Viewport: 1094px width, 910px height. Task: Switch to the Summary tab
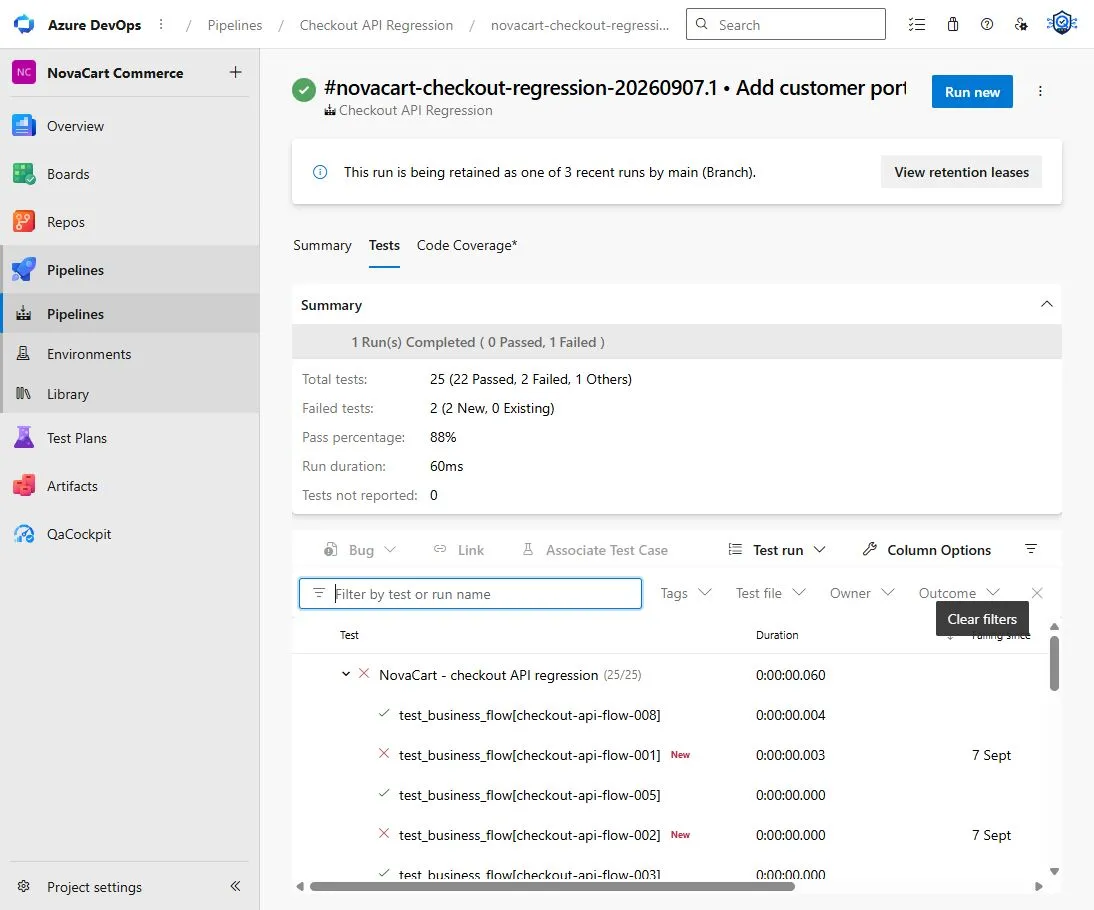tap(322, 246)
